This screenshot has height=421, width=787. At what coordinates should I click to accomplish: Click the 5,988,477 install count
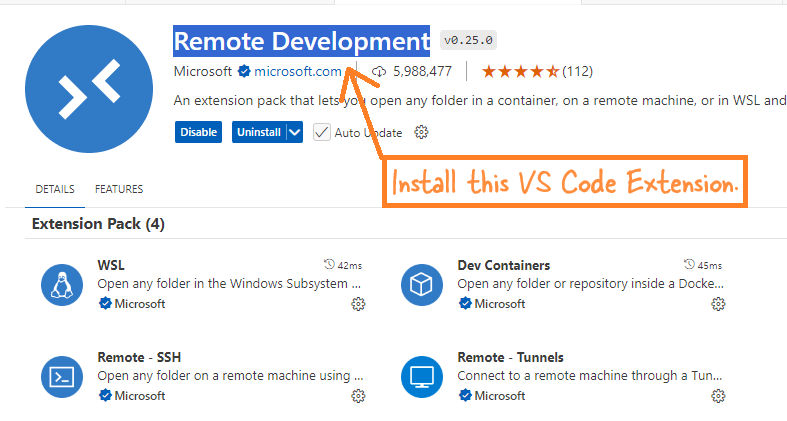click(422, 71)
